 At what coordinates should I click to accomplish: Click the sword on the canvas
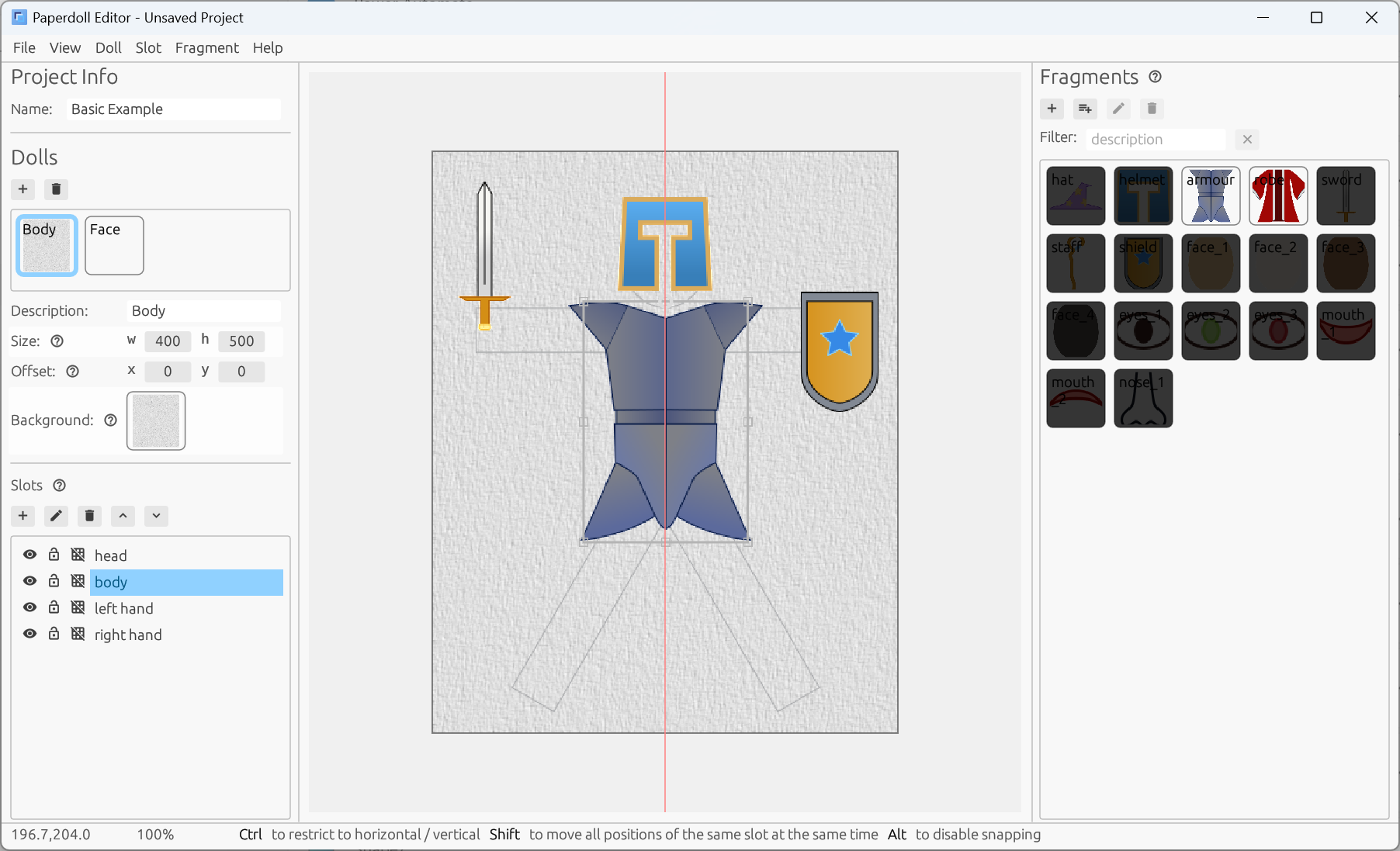point(485,256)
